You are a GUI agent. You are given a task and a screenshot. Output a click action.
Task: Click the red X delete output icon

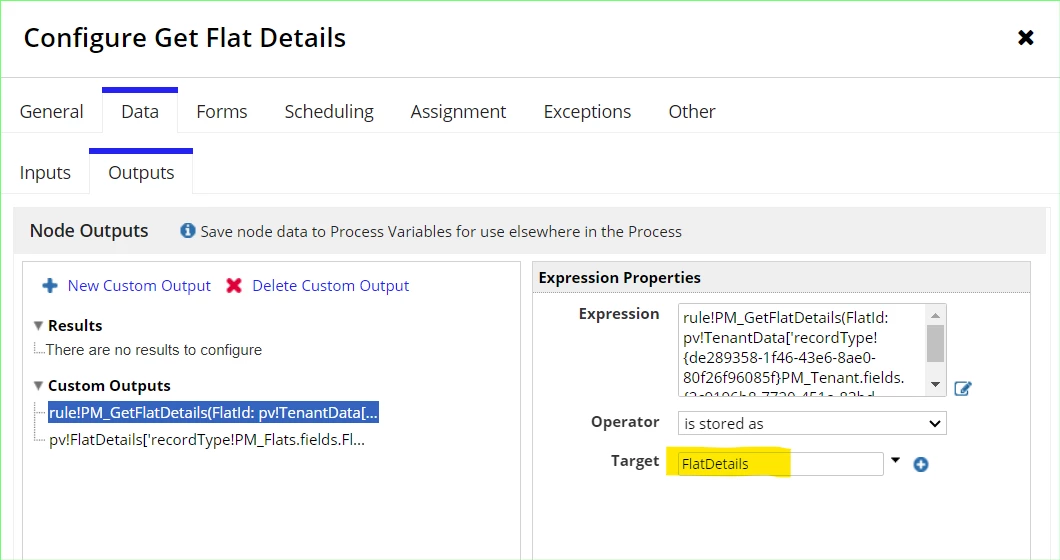point(234,285)
